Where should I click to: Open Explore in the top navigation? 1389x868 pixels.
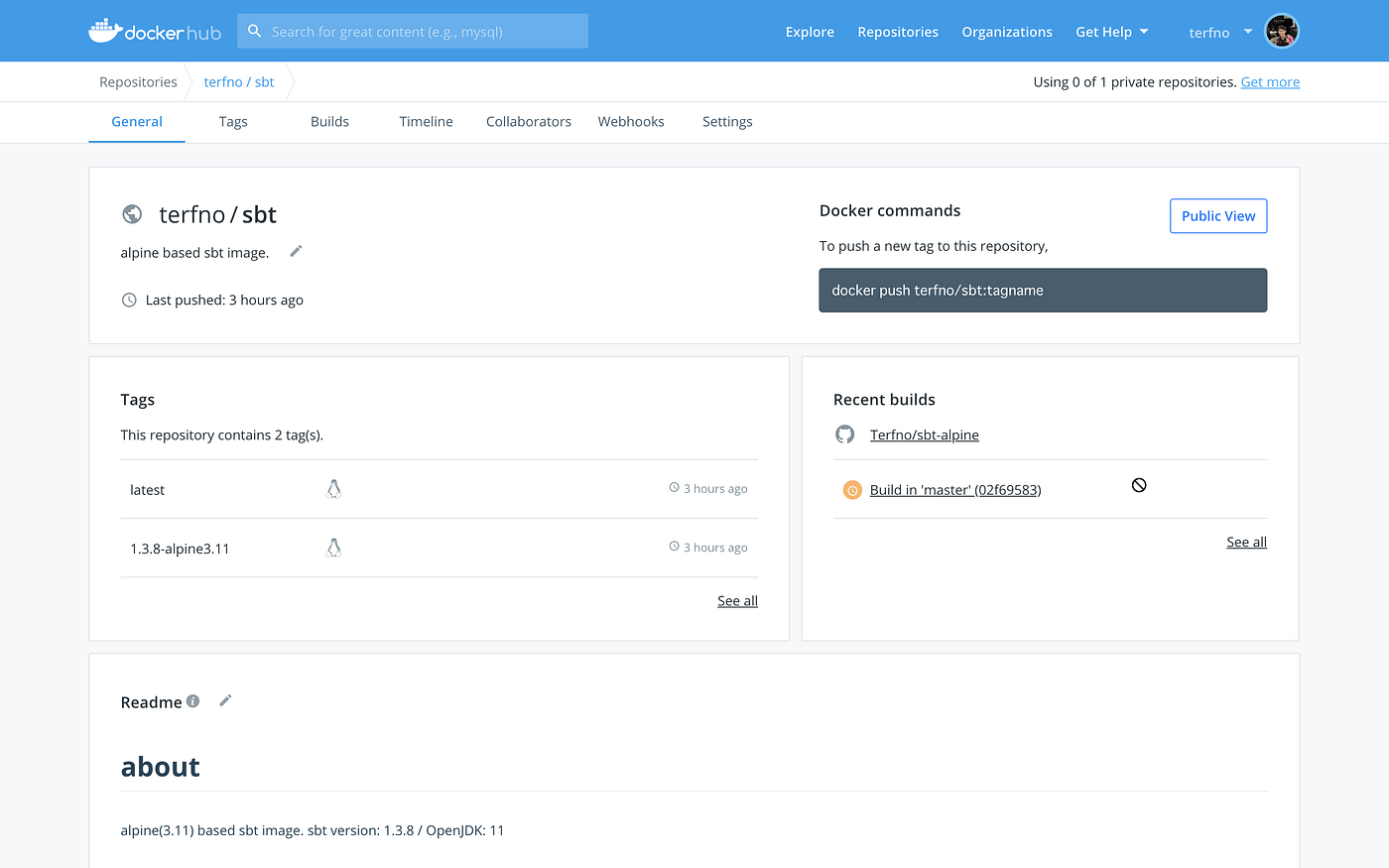(810, 32)
